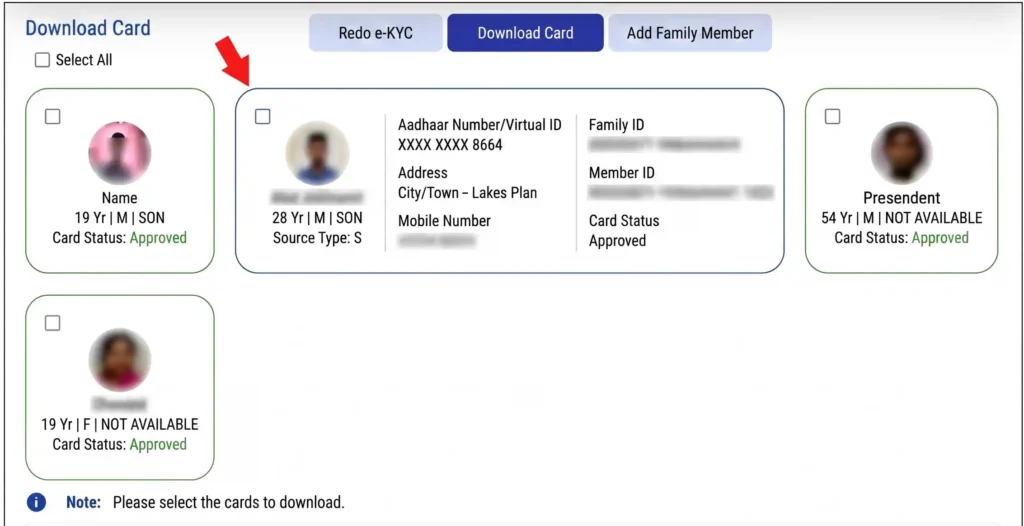Click the blurred mobile number value
Viewport: 1024px width, 526px height.
pos(436,240)
